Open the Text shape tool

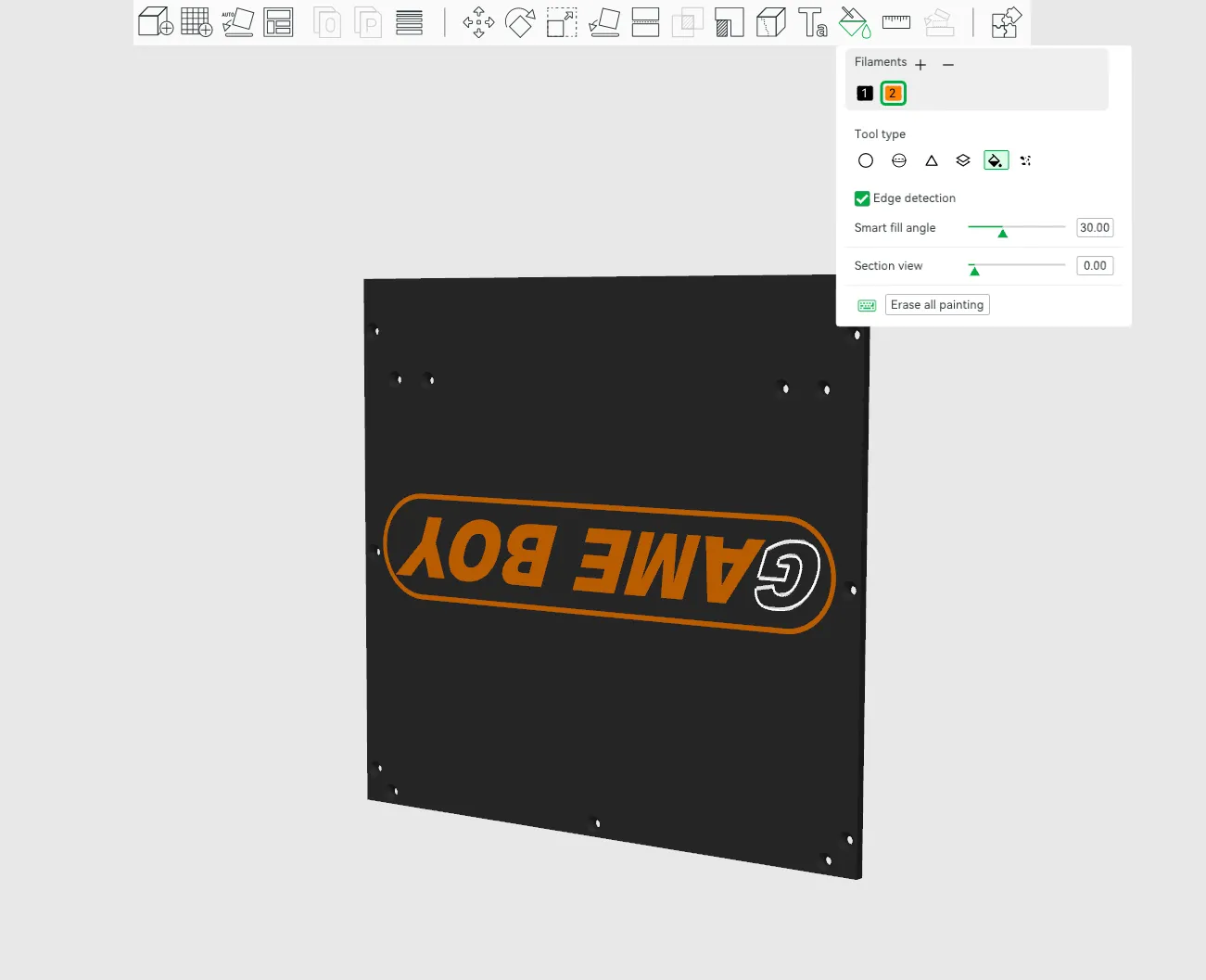click(x=813, y=21)
